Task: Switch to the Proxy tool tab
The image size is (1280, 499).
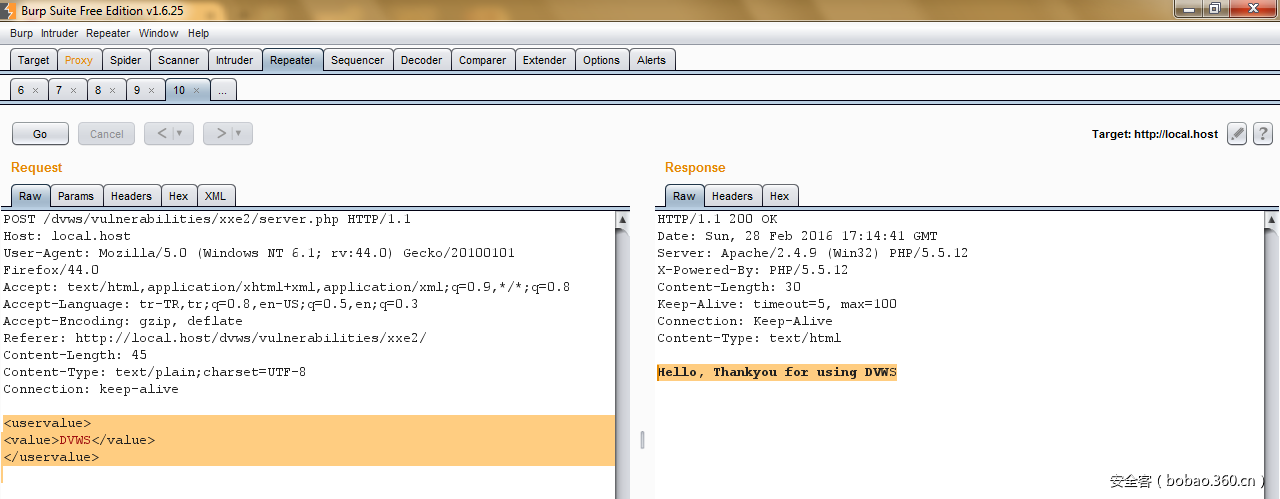Action: (78, 60)
